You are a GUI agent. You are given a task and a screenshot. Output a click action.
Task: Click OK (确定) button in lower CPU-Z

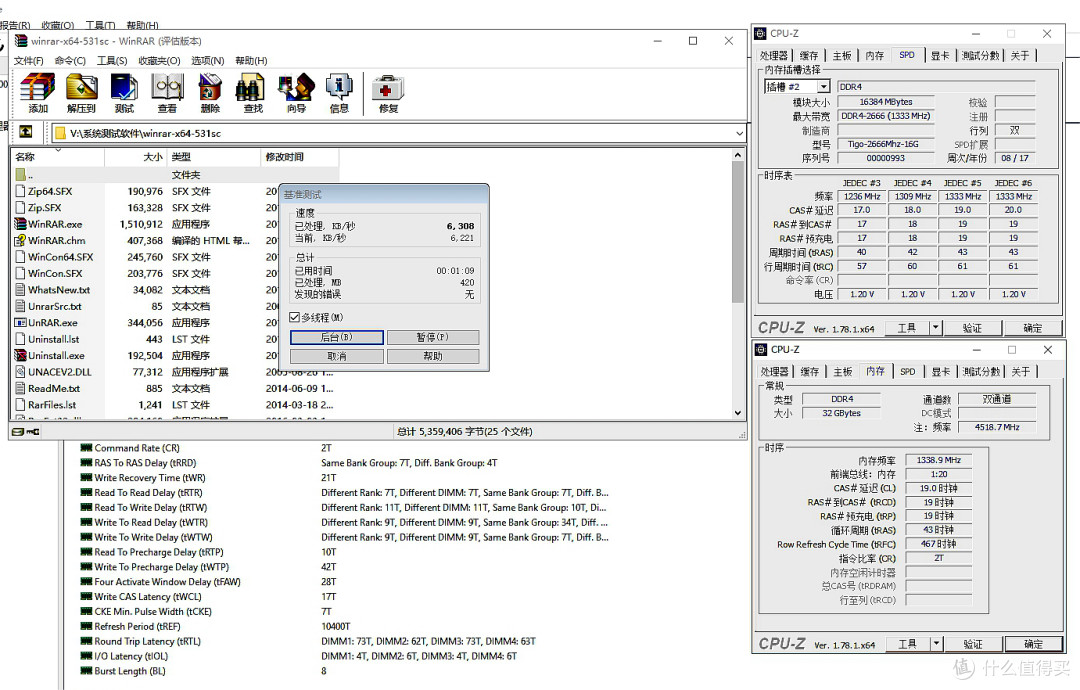click(1032, 644)
